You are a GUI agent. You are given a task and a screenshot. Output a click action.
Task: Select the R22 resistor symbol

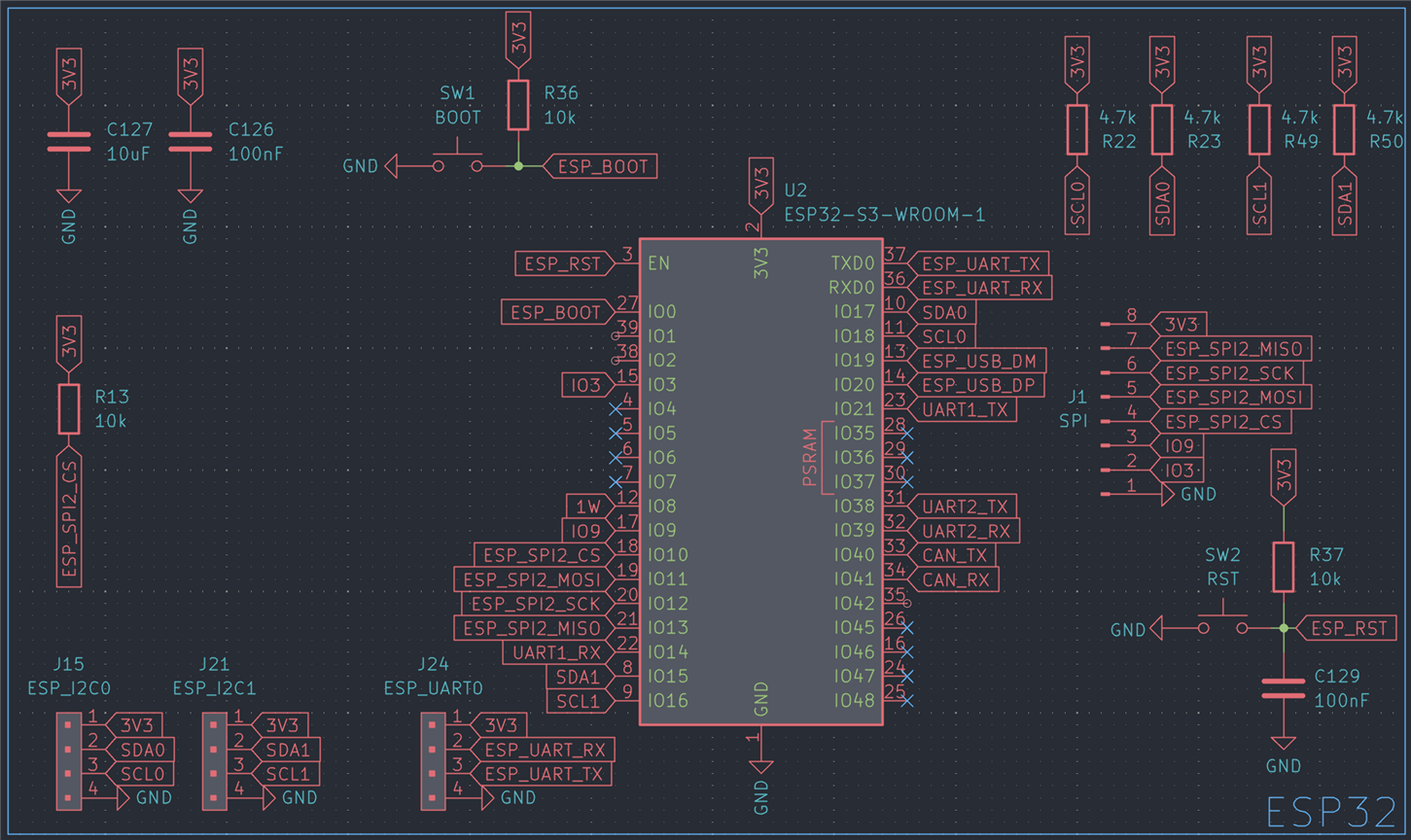[x=1076, y=129]
